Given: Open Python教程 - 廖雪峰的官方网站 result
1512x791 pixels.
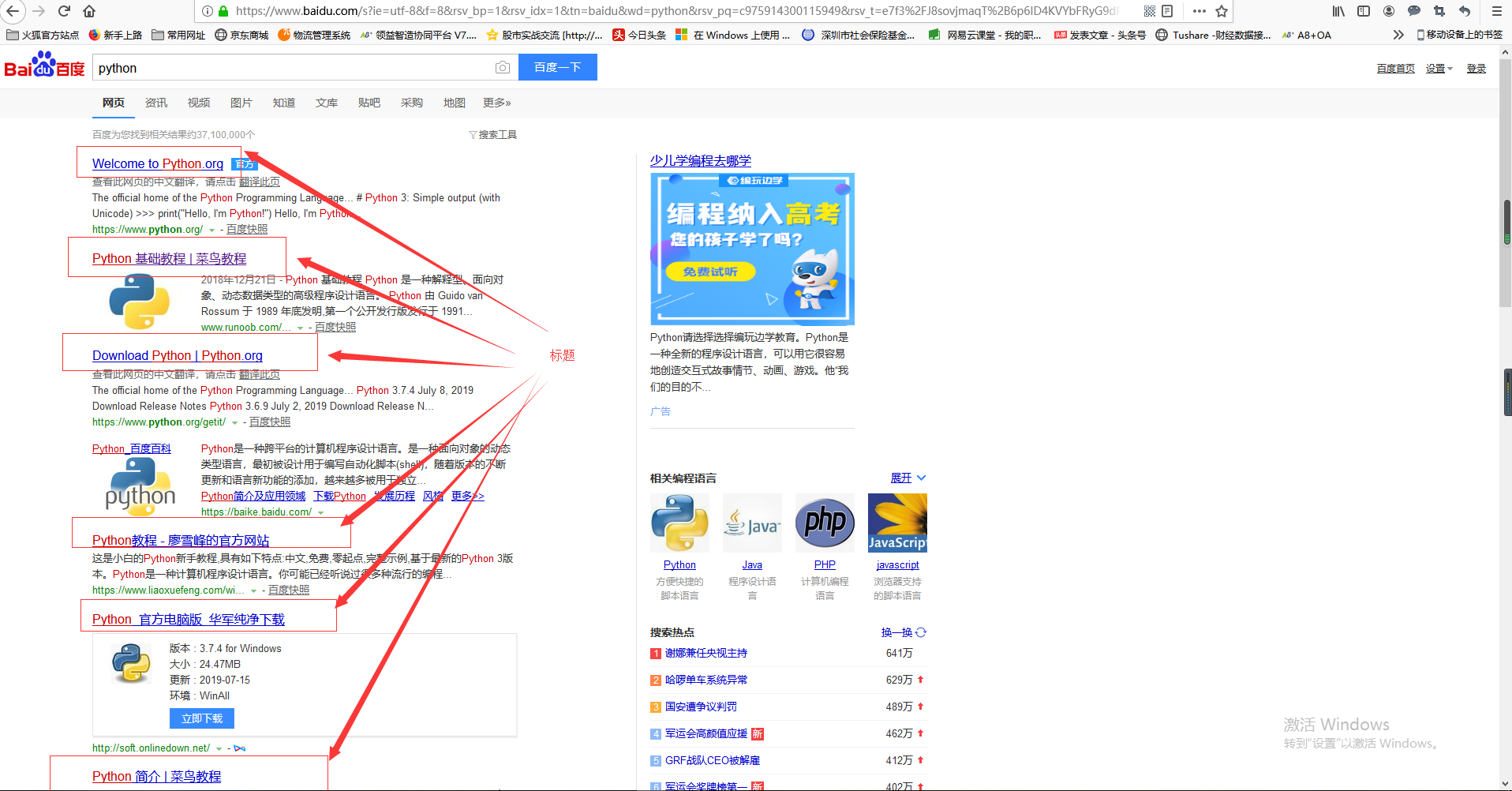Looking at the screenshot, I should click(x=181, y=540).
